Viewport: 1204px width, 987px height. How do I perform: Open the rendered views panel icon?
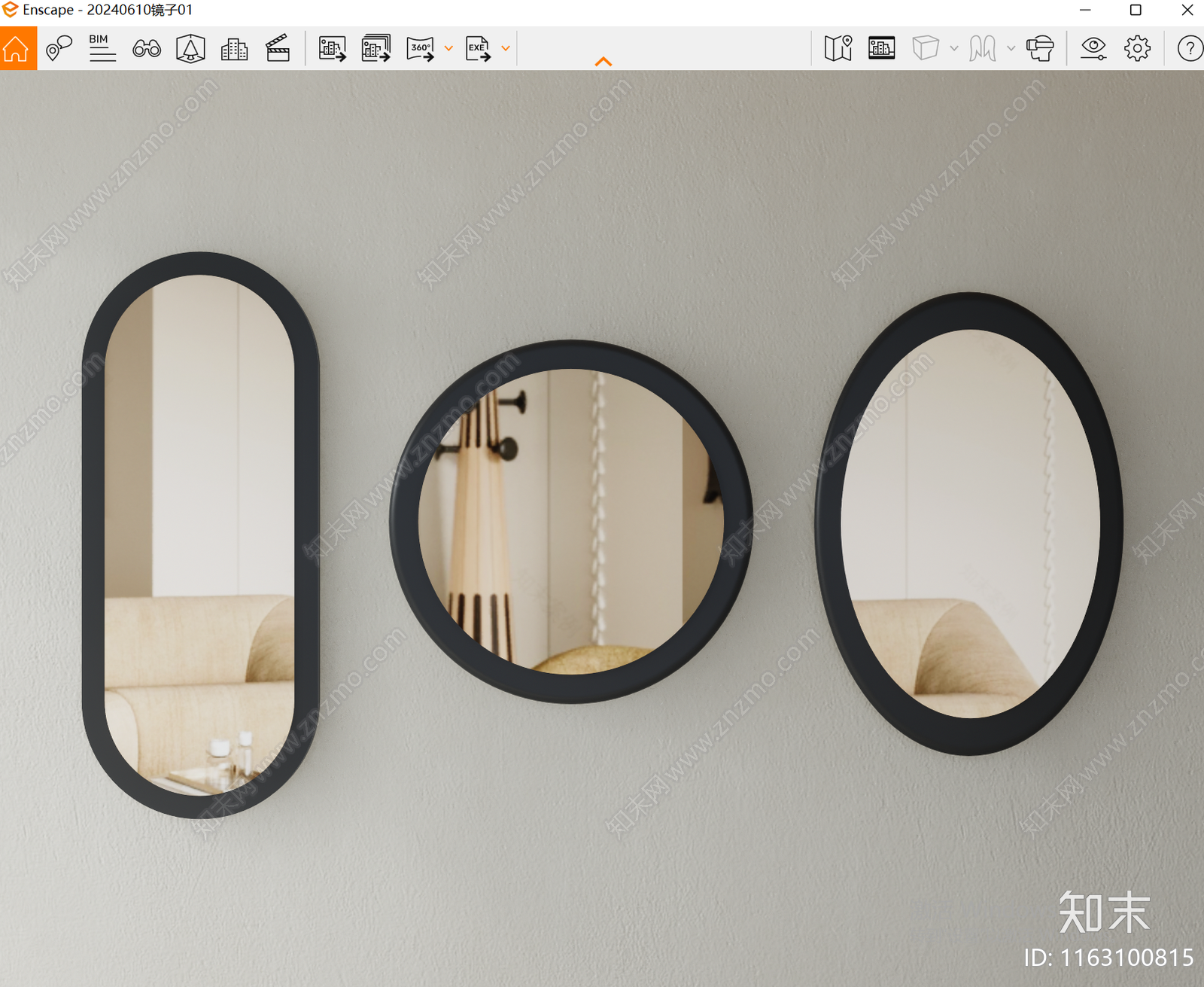click(x=881, y=48)
